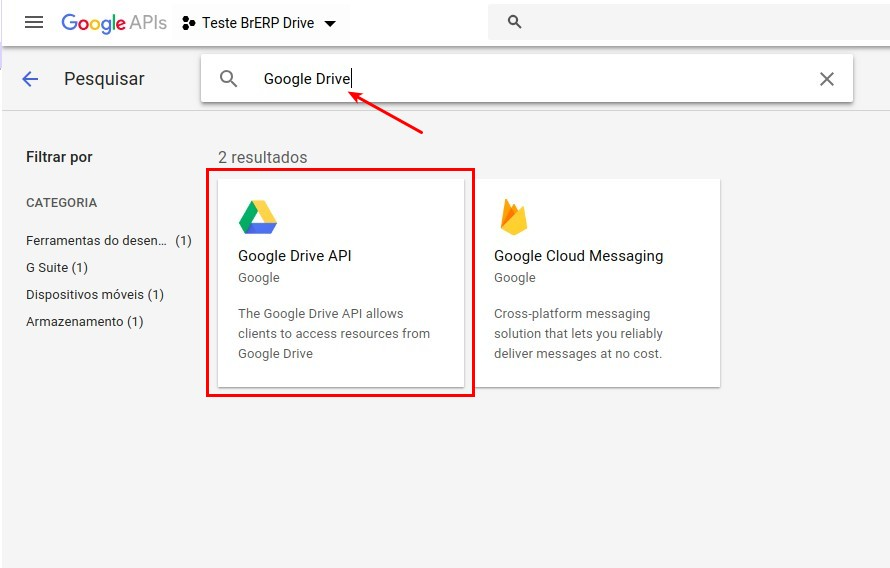
Task: Click the Firebase flame logo
Action: click(x=514, y=217)
